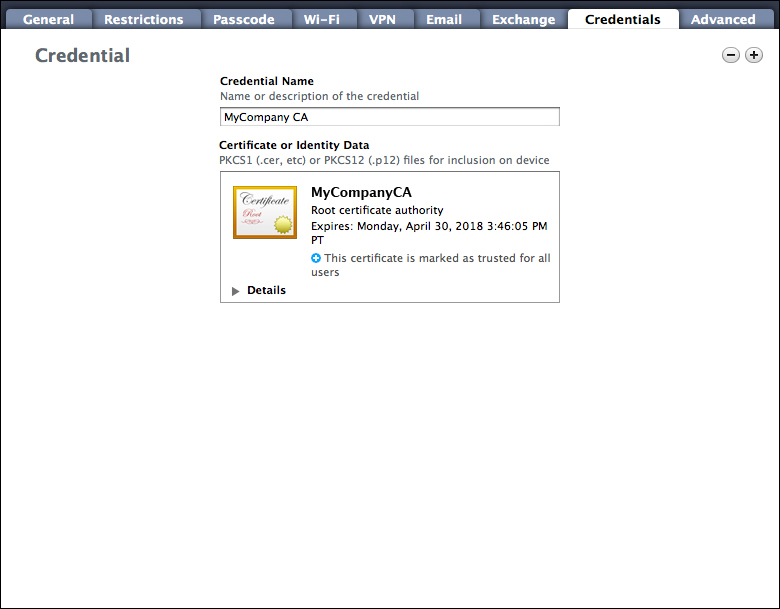This screenshot has height=609, width=780.
Task: Click the 'marked as trusted' status text
Action: point(436,258)
